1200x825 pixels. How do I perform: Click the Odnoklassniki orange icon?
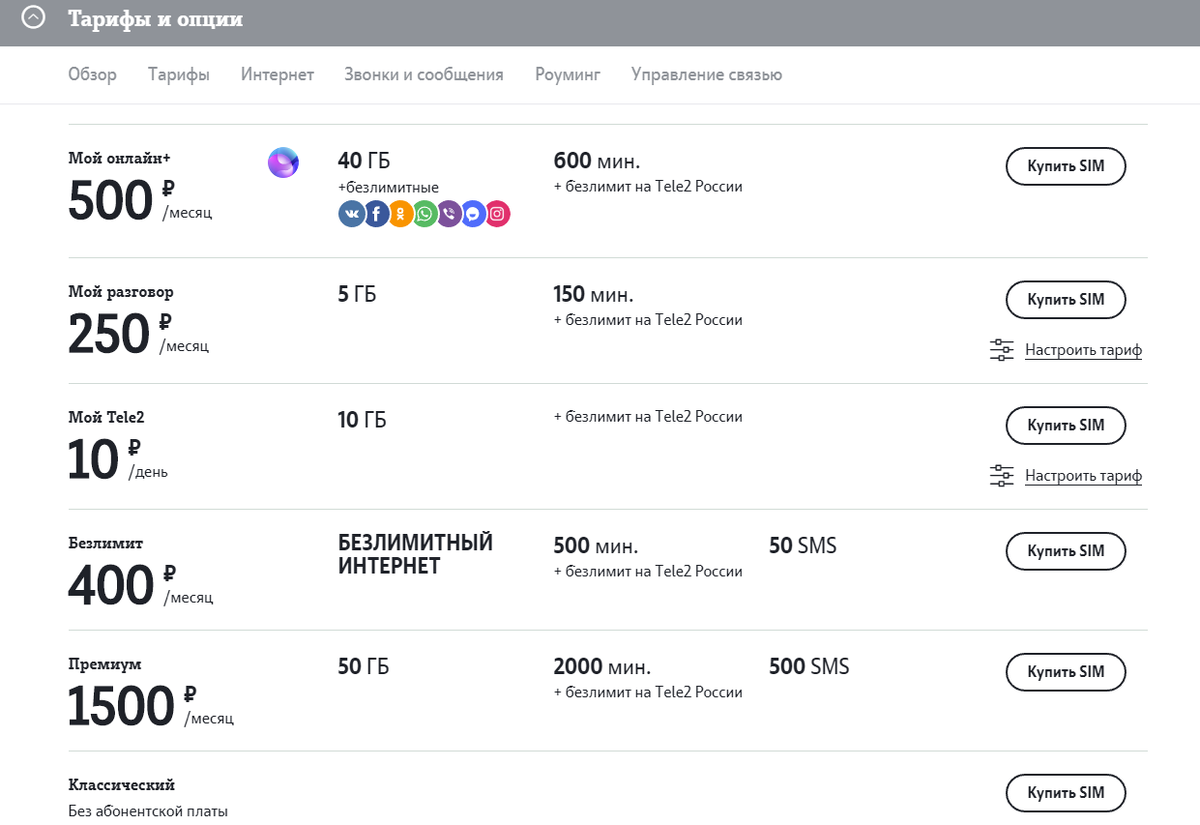click(x=401, y=213)
